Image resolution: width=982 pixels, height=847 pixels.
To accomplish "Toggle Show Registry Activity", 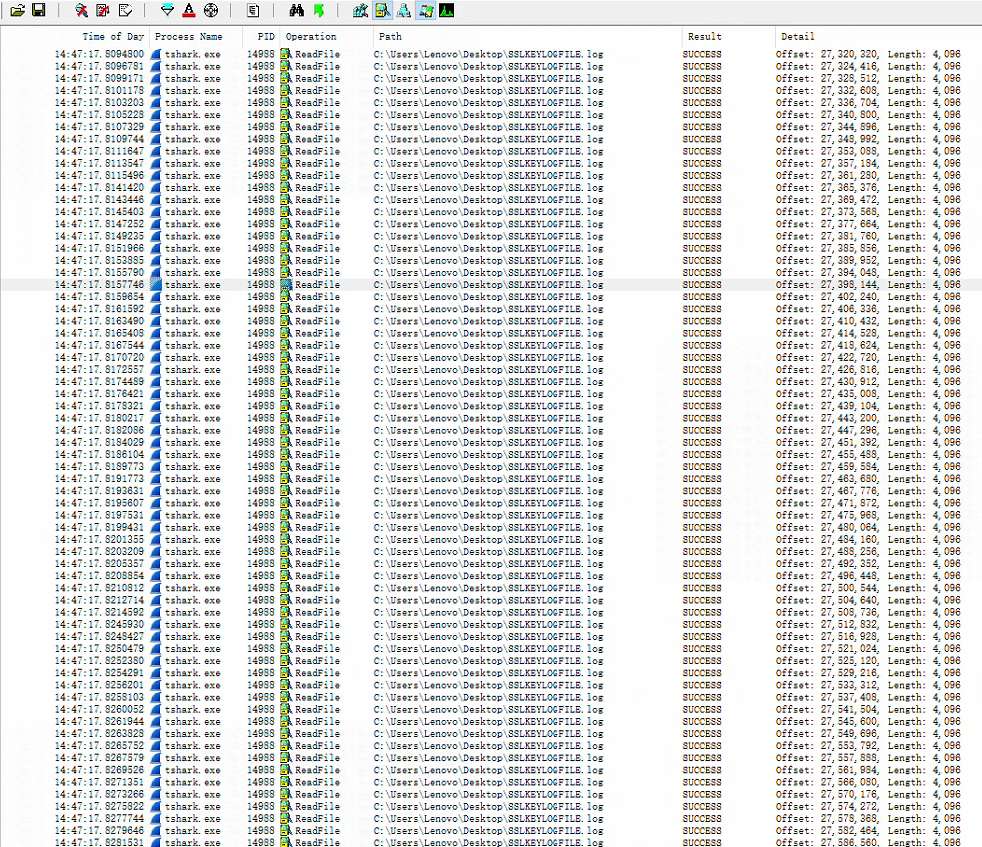I will point(360,11).
